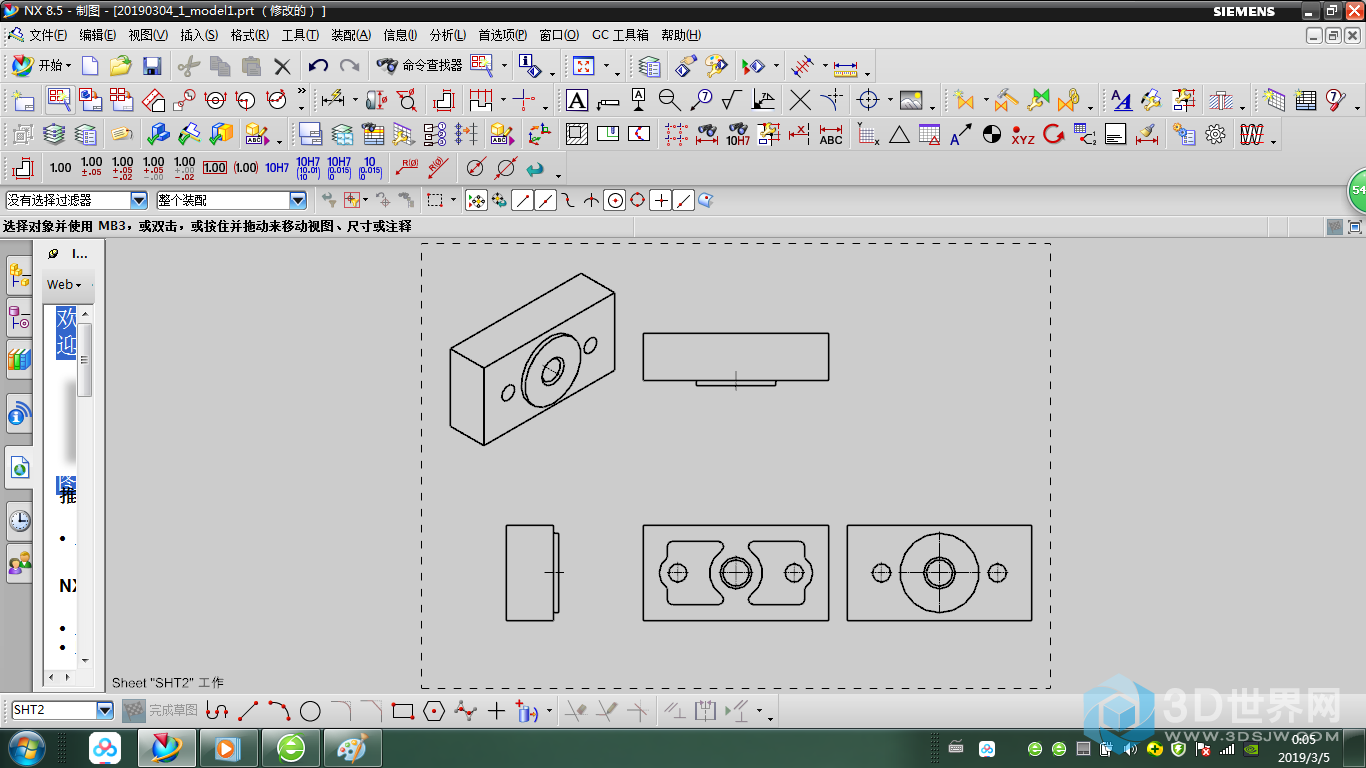
Task: Open the Roles people tab in resource bar
Action: point(19,564)
